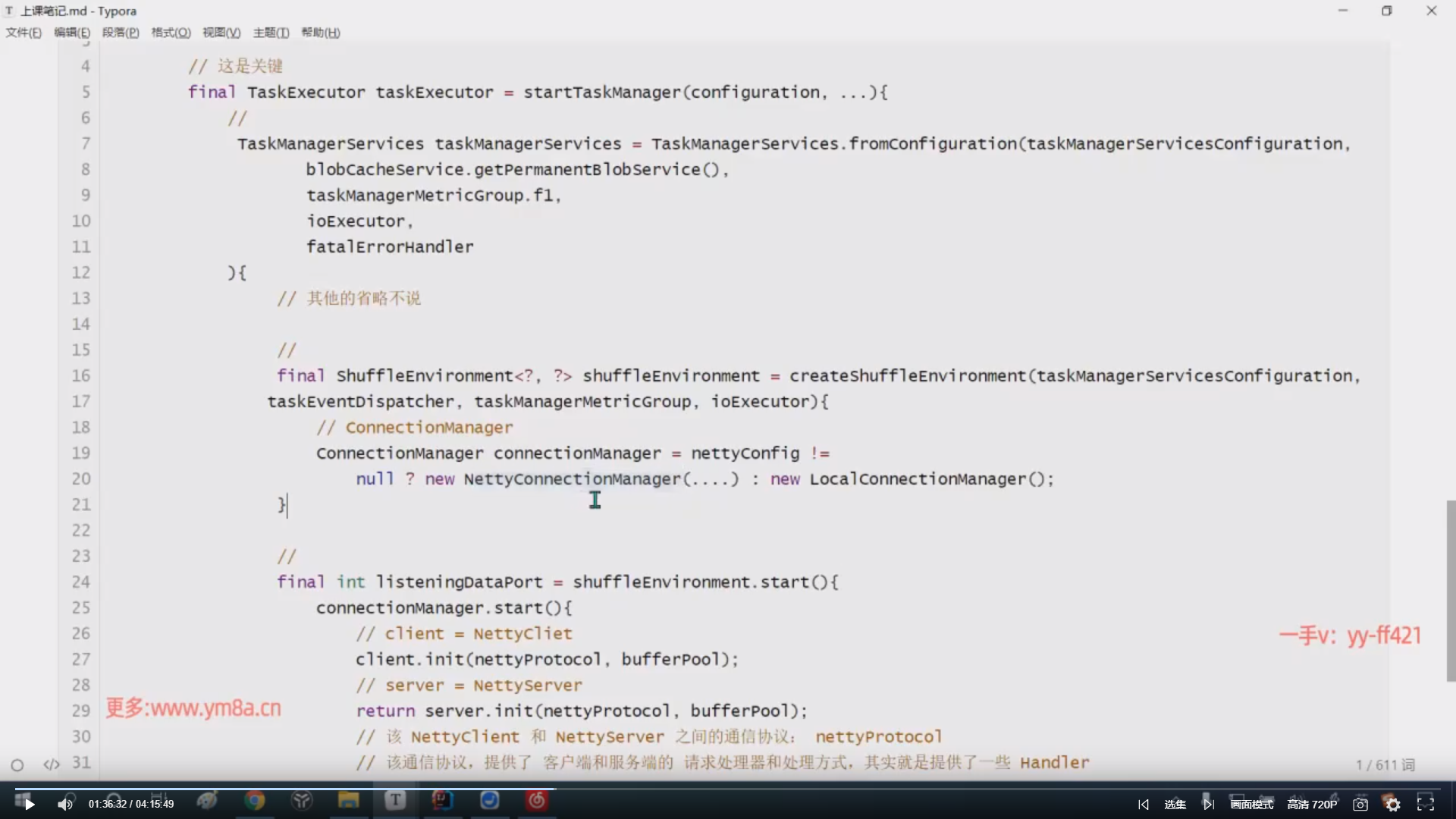This screenshot has width=1456, height=819.
Task: Open the 格式(O) menu
Action: (171, 33)
